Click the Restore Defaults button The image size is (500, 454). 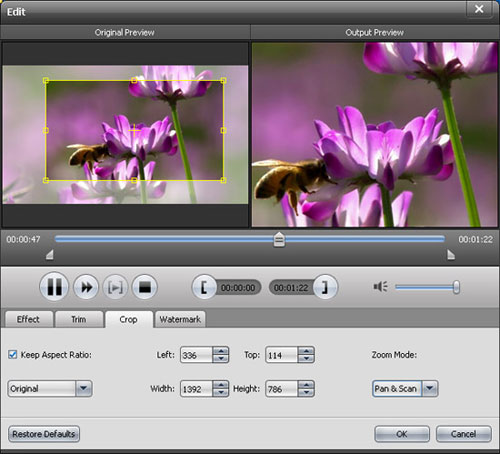pyautogui.click(x=44, y=434)
